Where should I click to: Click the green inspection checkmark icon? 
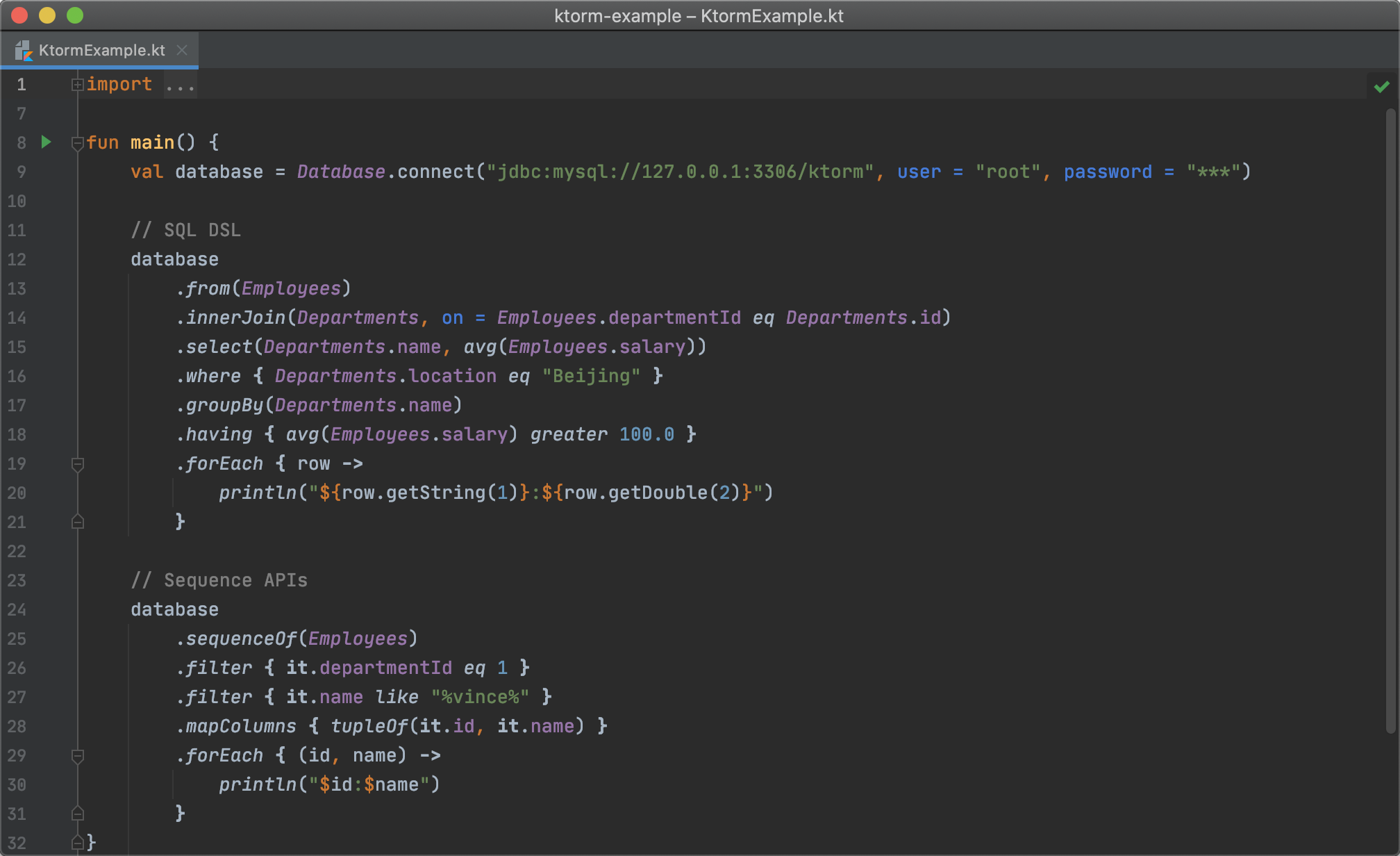click(1381, 87)
